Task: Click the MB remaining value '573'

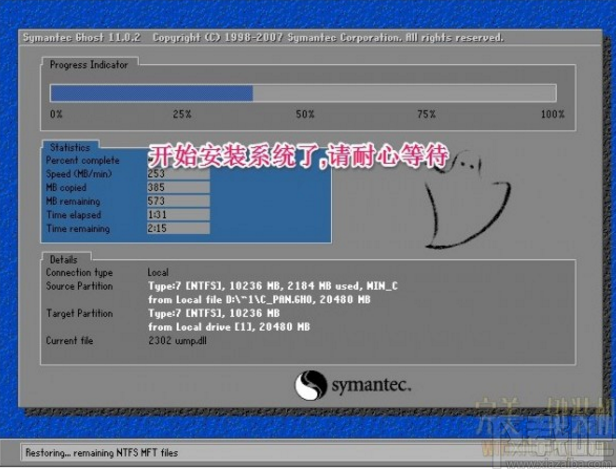Action: point(178,201)
